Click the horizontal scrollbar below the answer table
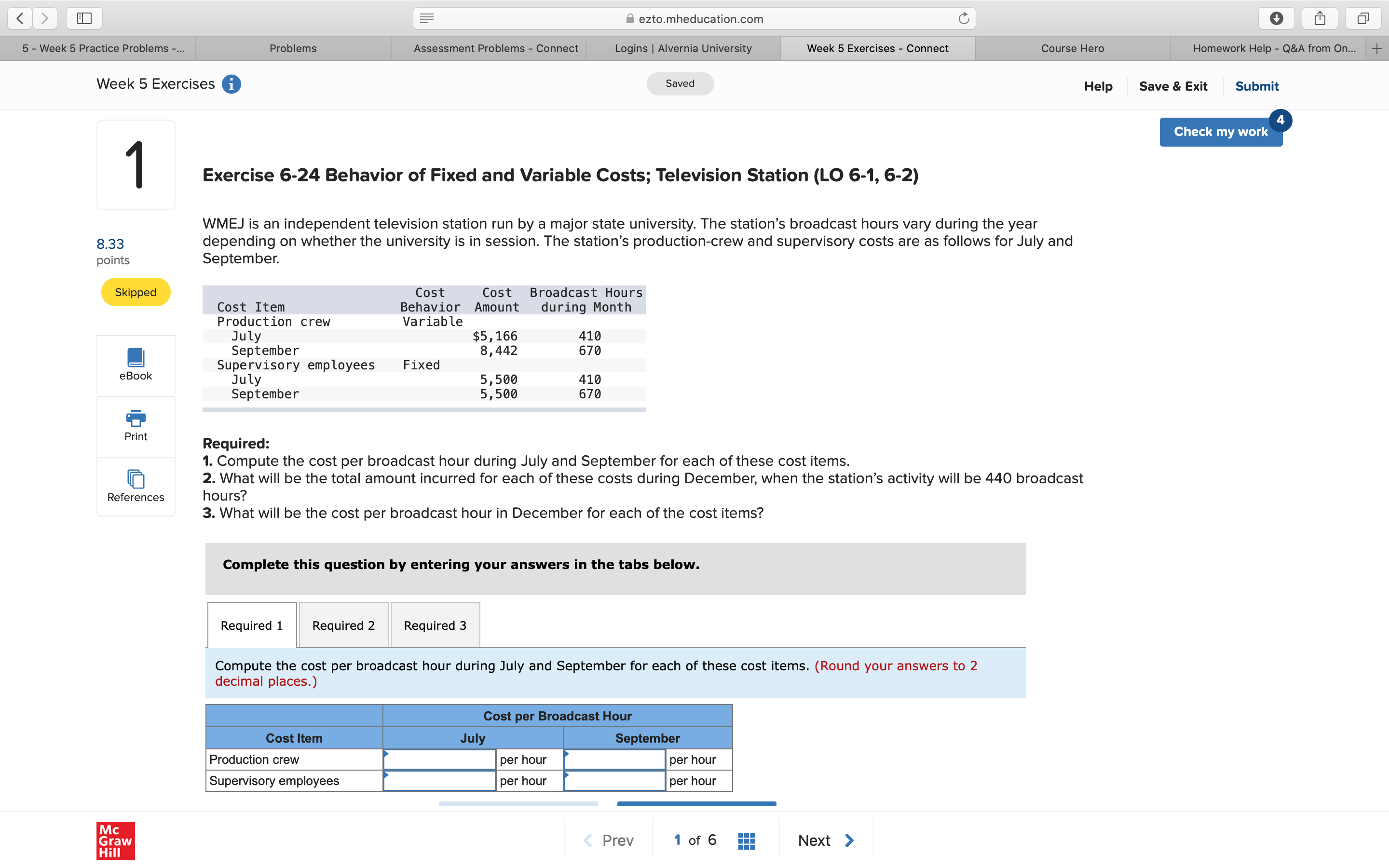The image size is (1389, 868). pyautogui.click(x=517, y=804)
